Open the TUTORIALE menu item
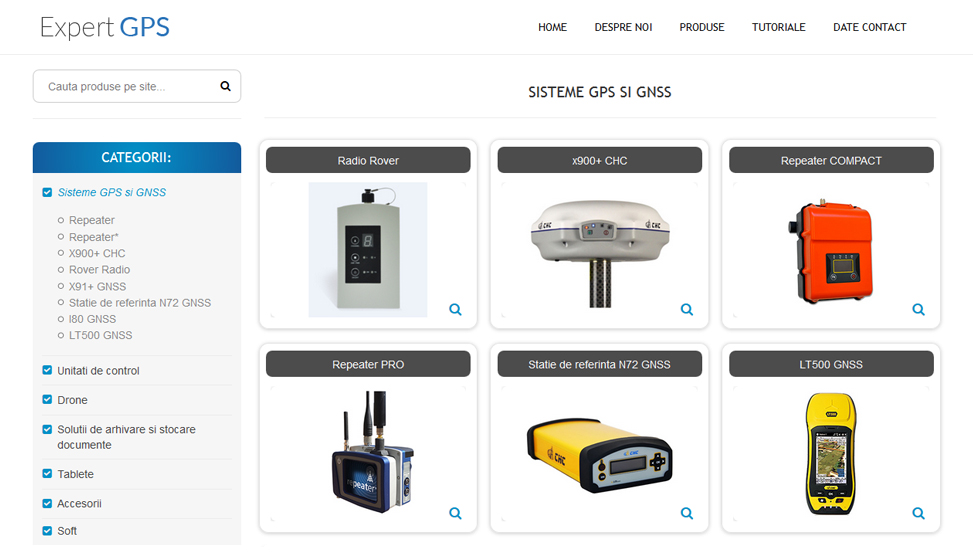The image size is (973, 556). (779, 27)
